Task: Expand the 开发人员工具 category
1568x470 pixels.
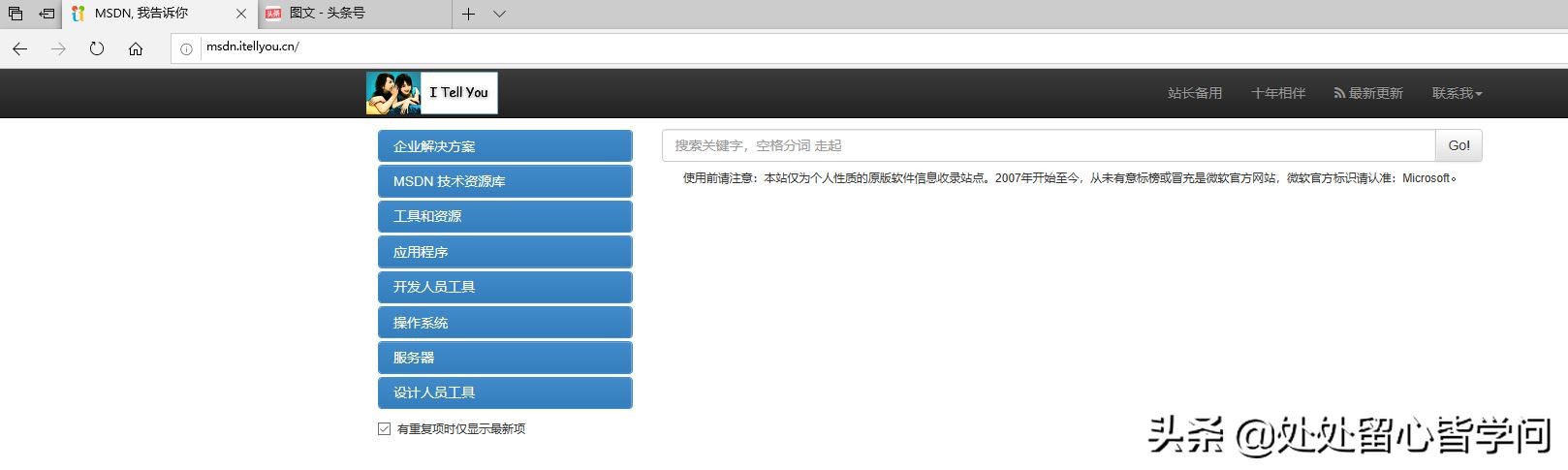Action: [x=505, y=287]
